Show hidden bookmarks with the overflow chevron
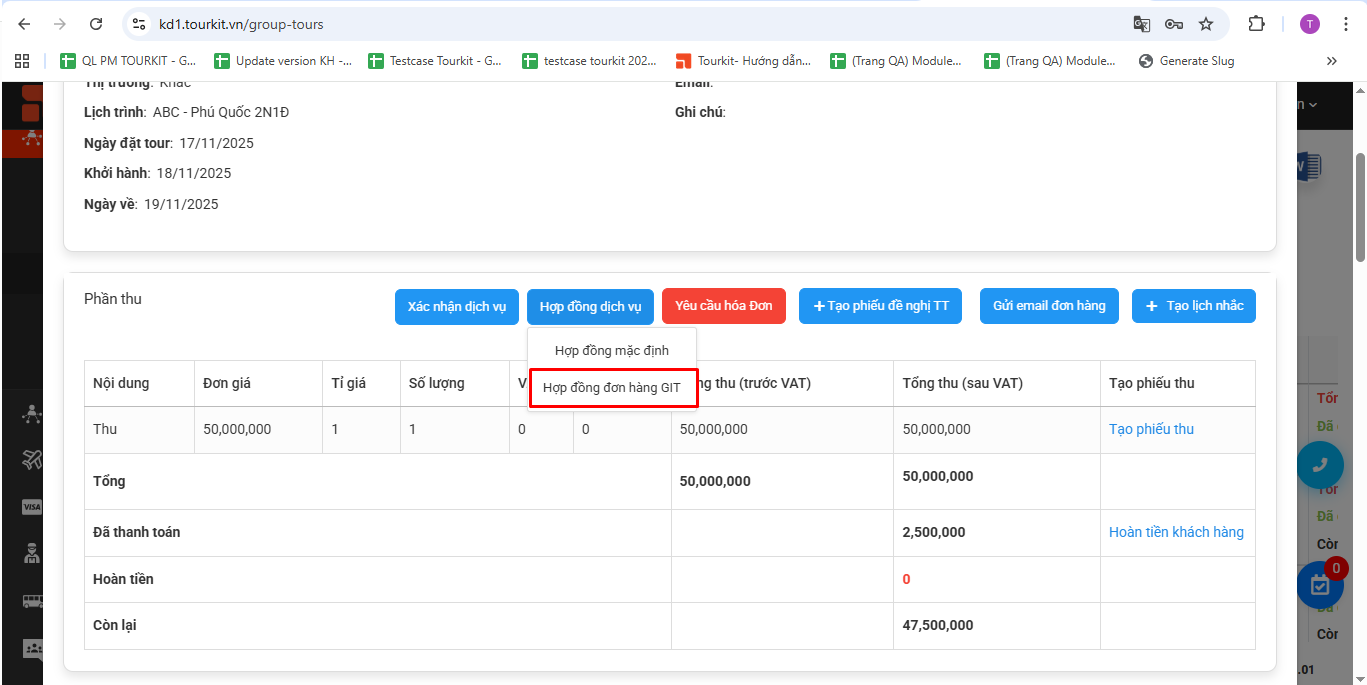Screen dimensions: 1367x685 [1331, 61]
